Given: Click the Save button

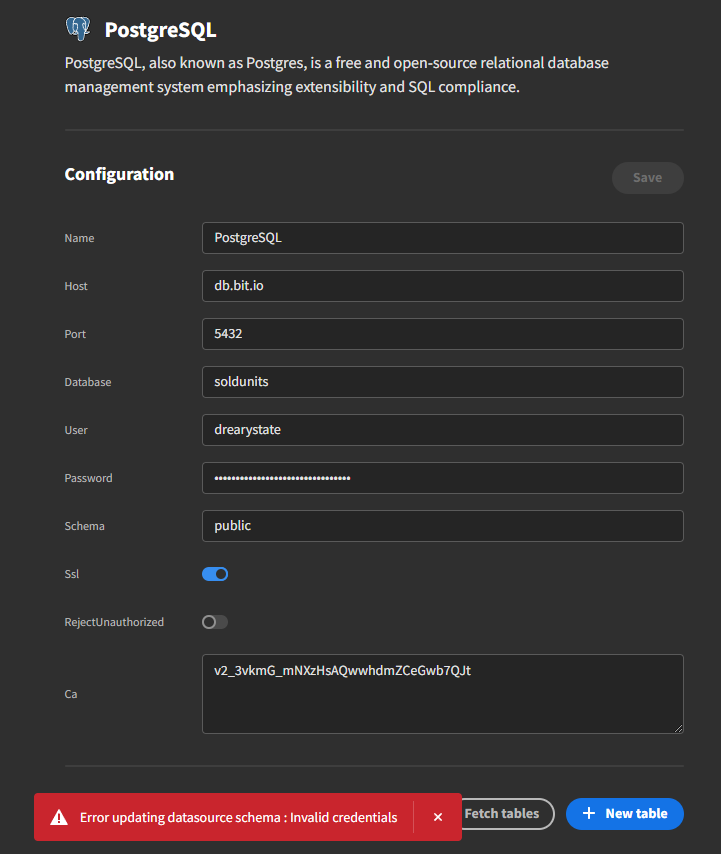Looking at the screenshot, I should [647, 177].
